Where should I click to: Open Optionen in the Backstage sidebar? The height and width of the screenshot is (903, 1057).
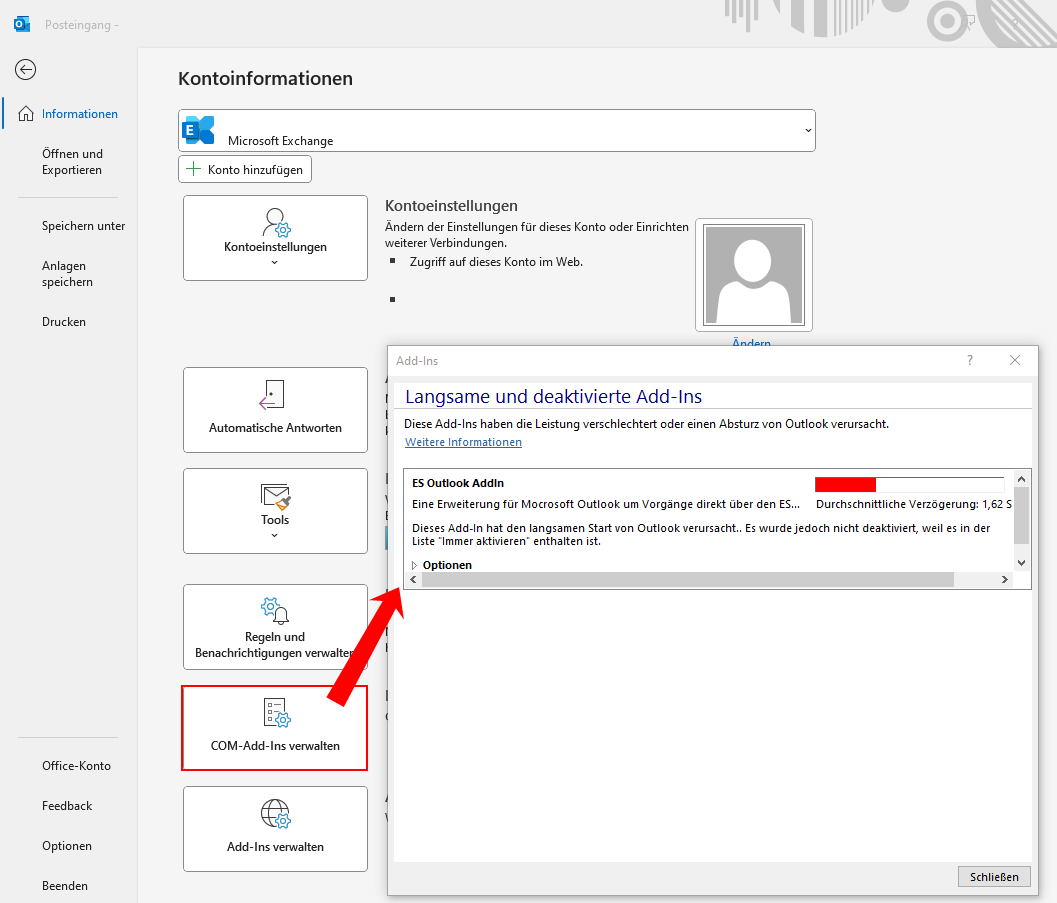(67, 846)
